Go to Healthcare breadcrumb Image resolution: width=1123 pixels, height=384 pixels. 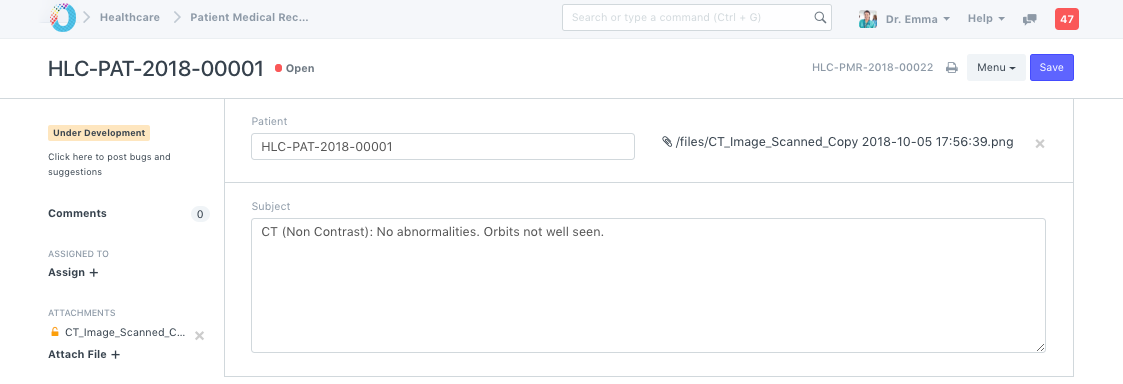pos(130,18)
